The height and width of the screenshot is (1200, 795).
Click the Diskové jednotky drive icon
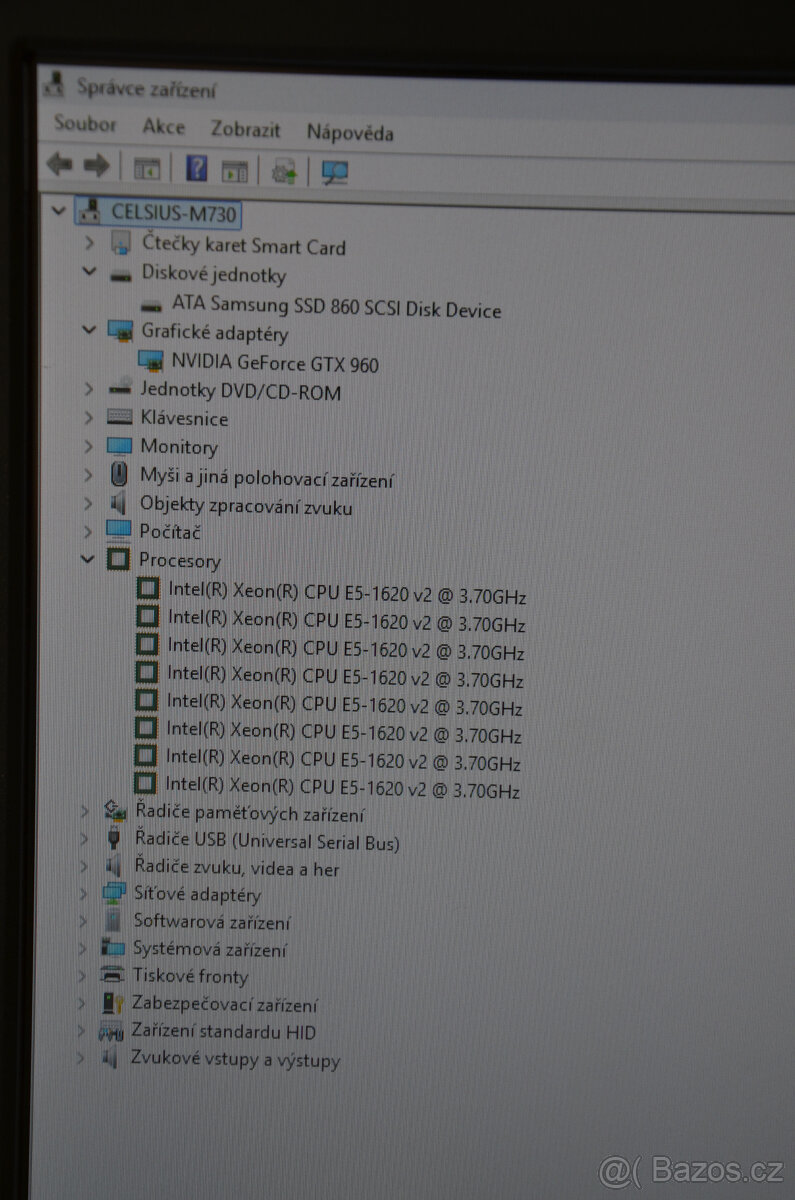[120, 275]
